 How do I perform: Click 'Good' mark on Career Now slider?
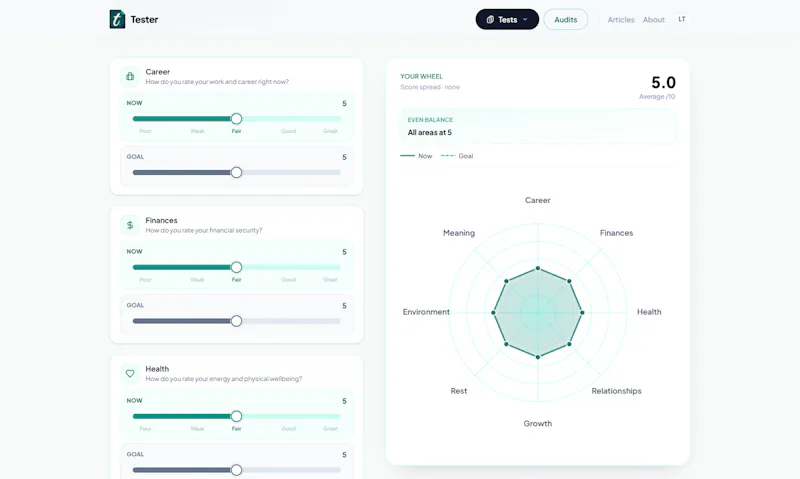pyautogui.click(x=288, y=131)
